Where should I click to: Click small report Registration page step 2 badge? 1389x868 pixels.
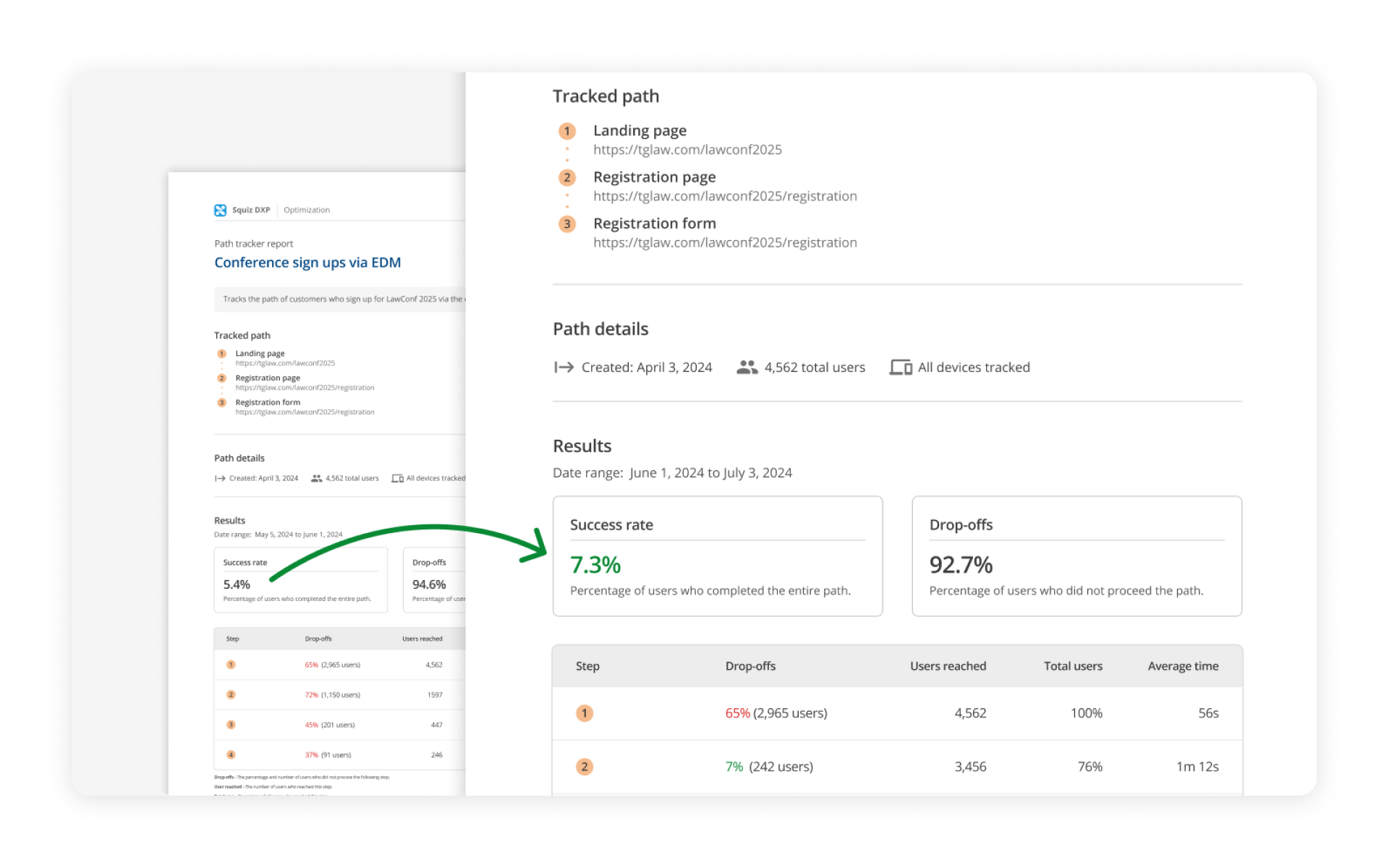point(221,378)
